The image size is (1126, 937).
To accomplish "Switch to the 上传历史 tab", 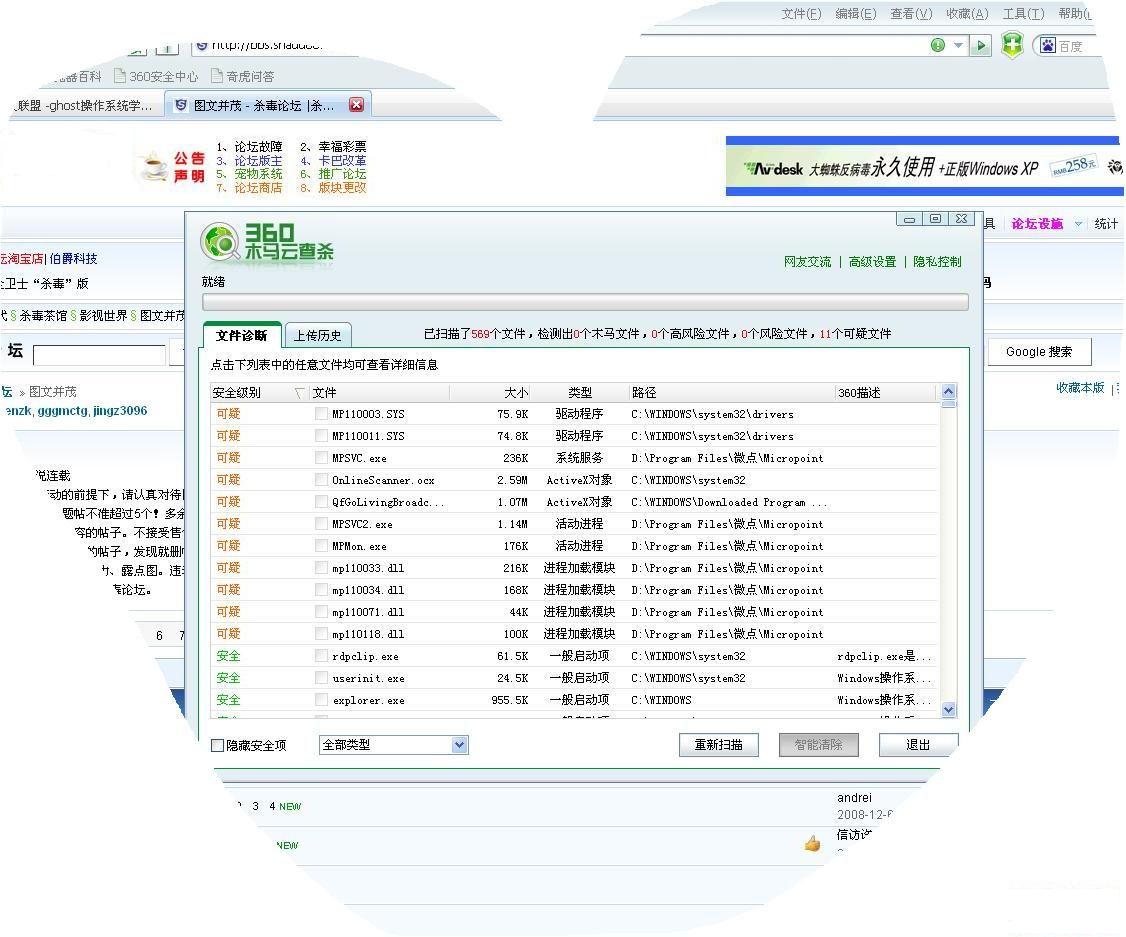I will pos(317,335).
